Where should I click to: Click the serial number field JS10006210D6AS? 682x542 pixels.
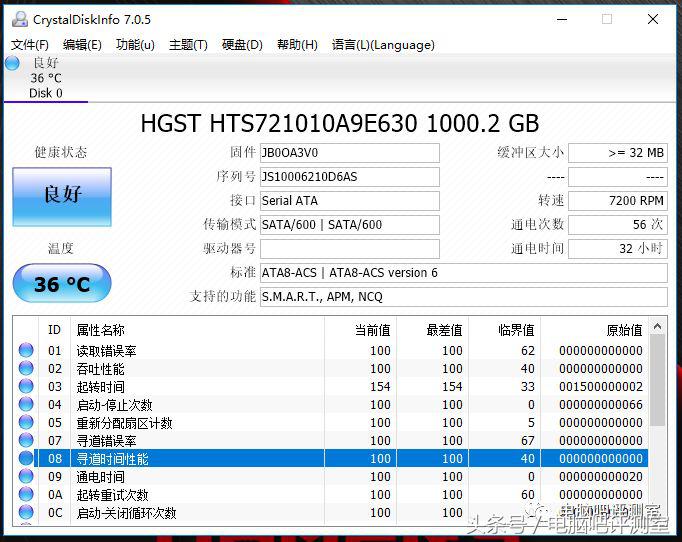(350, 177)
